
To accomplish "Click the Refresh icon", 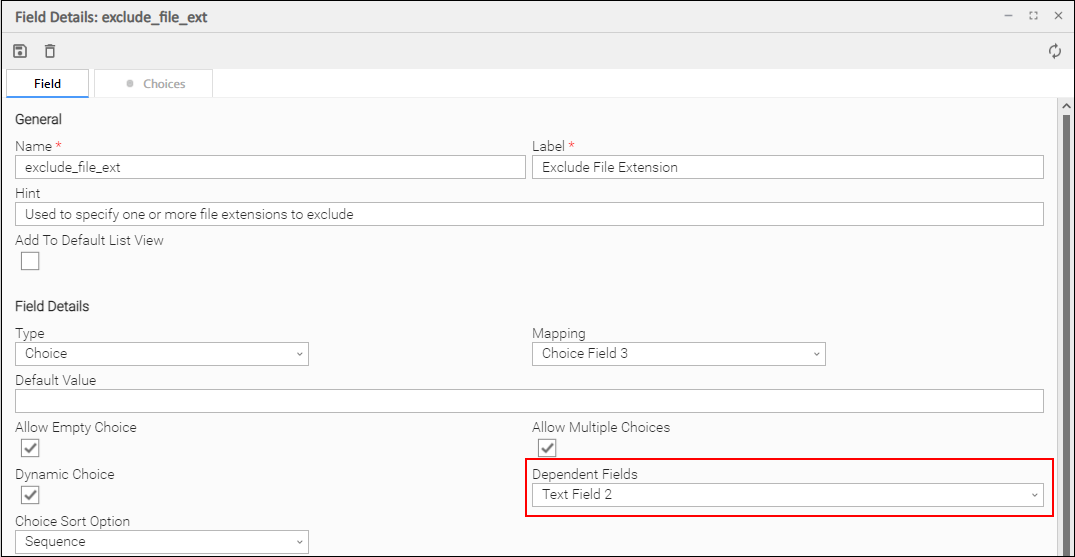I will [1055, 51].
